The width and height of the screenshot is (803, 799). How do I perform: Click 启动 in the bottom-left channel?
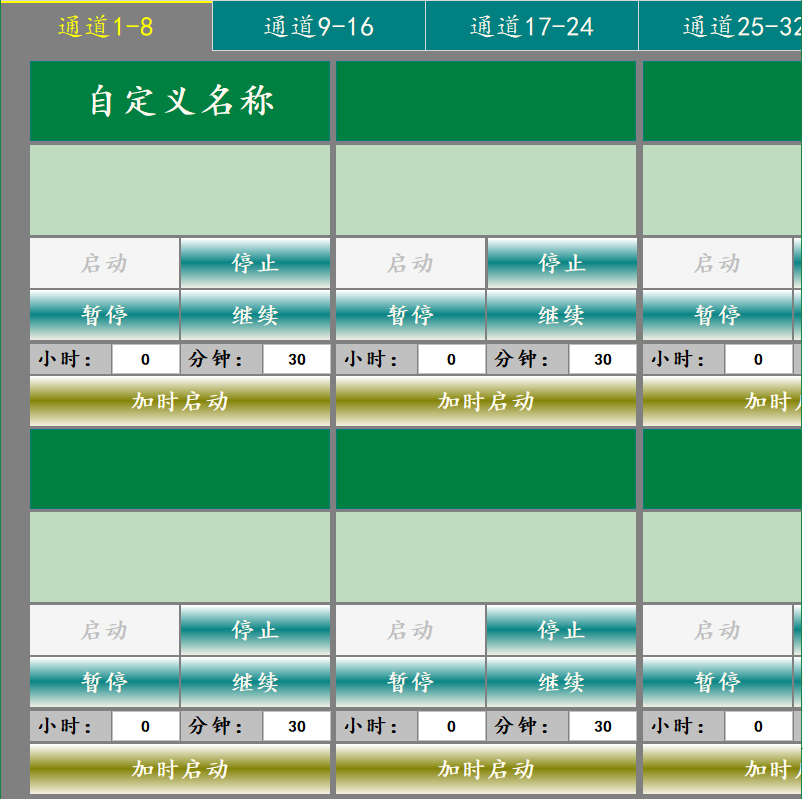click(x=104, y=630)
